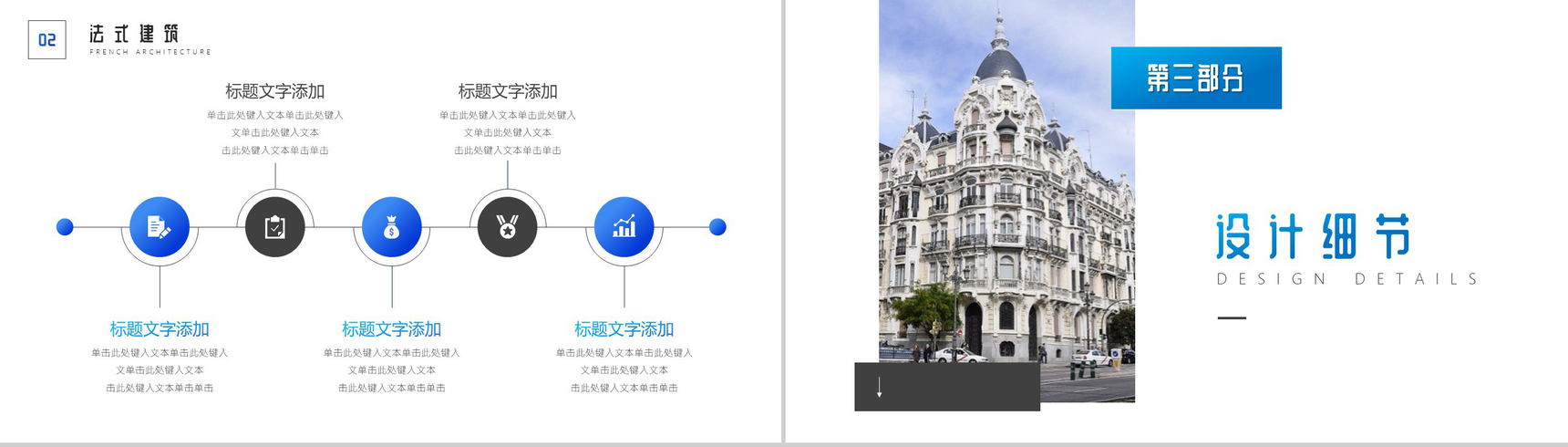This screenshot has width=1568, height=447.
Task: Click the blue heading below the document icon
Action: coord(160,329)
